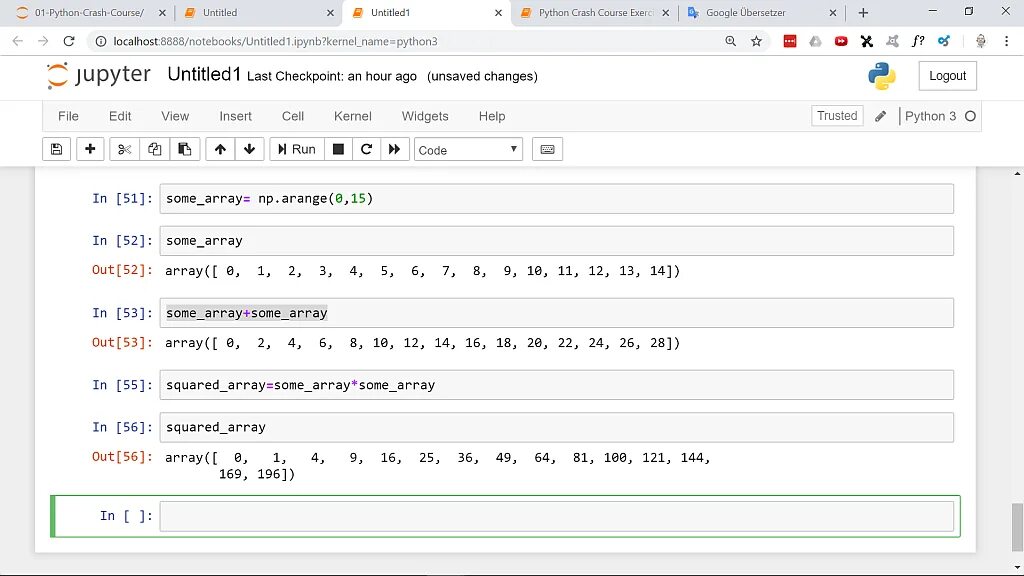The width and height of the screenshot is (1024, 576).
Task: Click Out[53] array output text
Action: (x=423, y=343)
